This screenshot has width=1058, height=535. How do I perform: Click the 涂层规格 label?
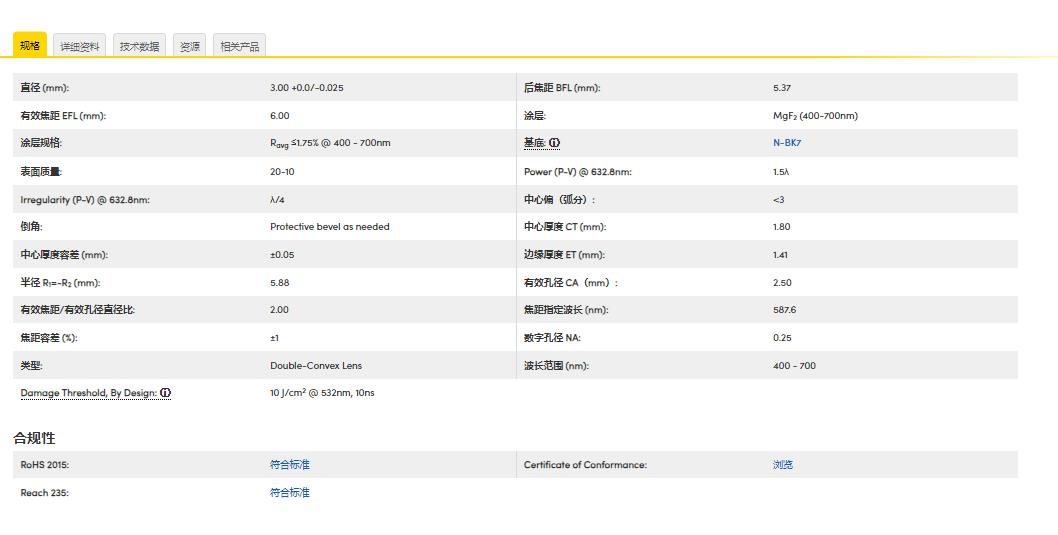click(41, 143)
